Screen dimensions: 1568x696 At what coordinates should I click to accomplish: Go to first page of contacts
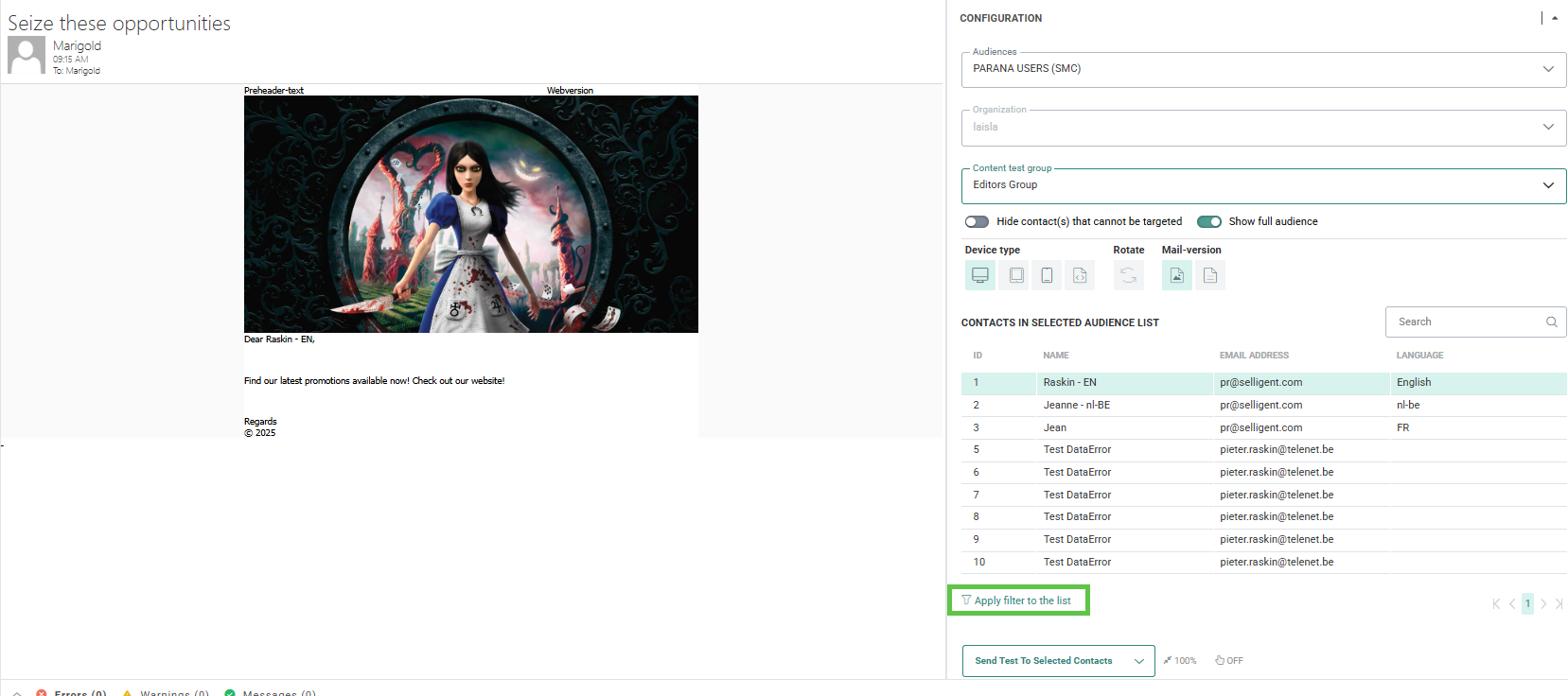click(x=1496, y=603)
